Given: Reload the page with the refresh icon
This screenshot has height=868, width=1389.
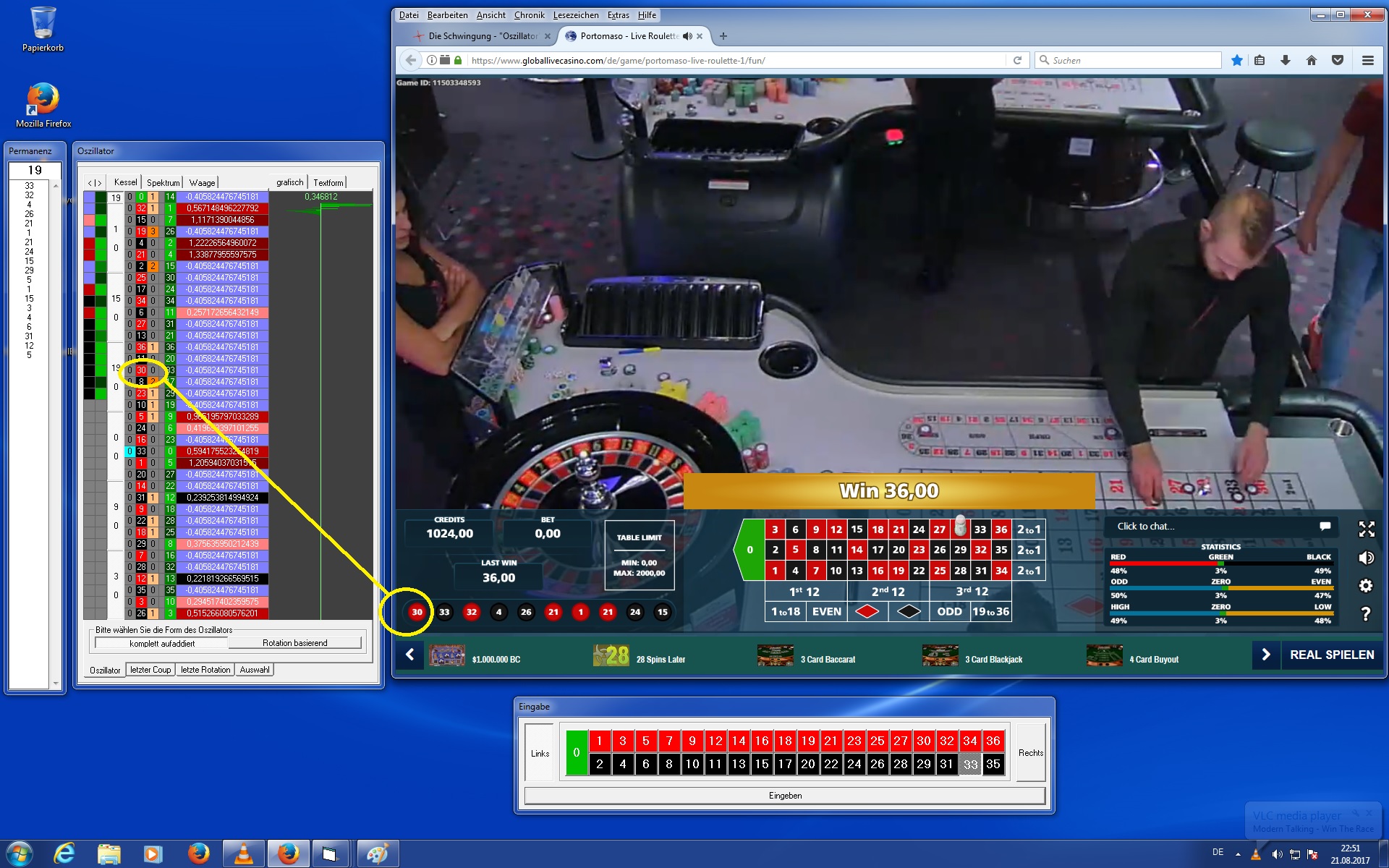Looking at the screenshot, I should click(1017, 60).
